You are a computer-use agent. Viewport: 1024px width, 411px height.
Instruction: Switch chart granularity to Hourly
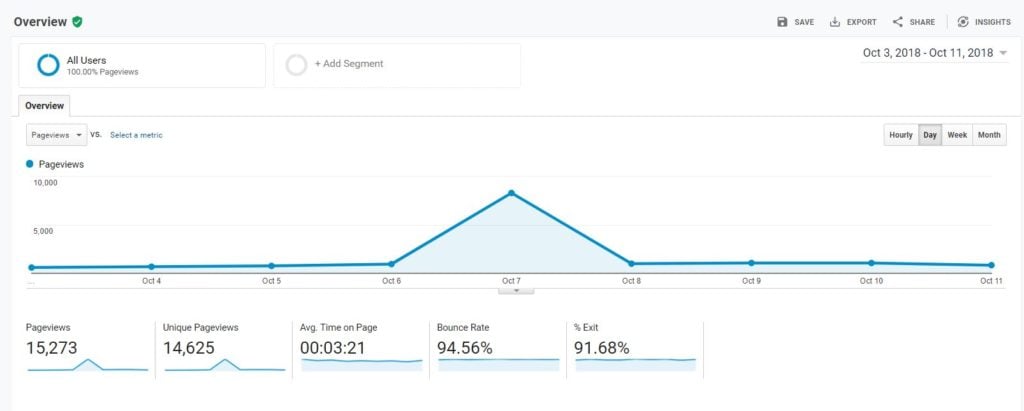click(901, 135)
